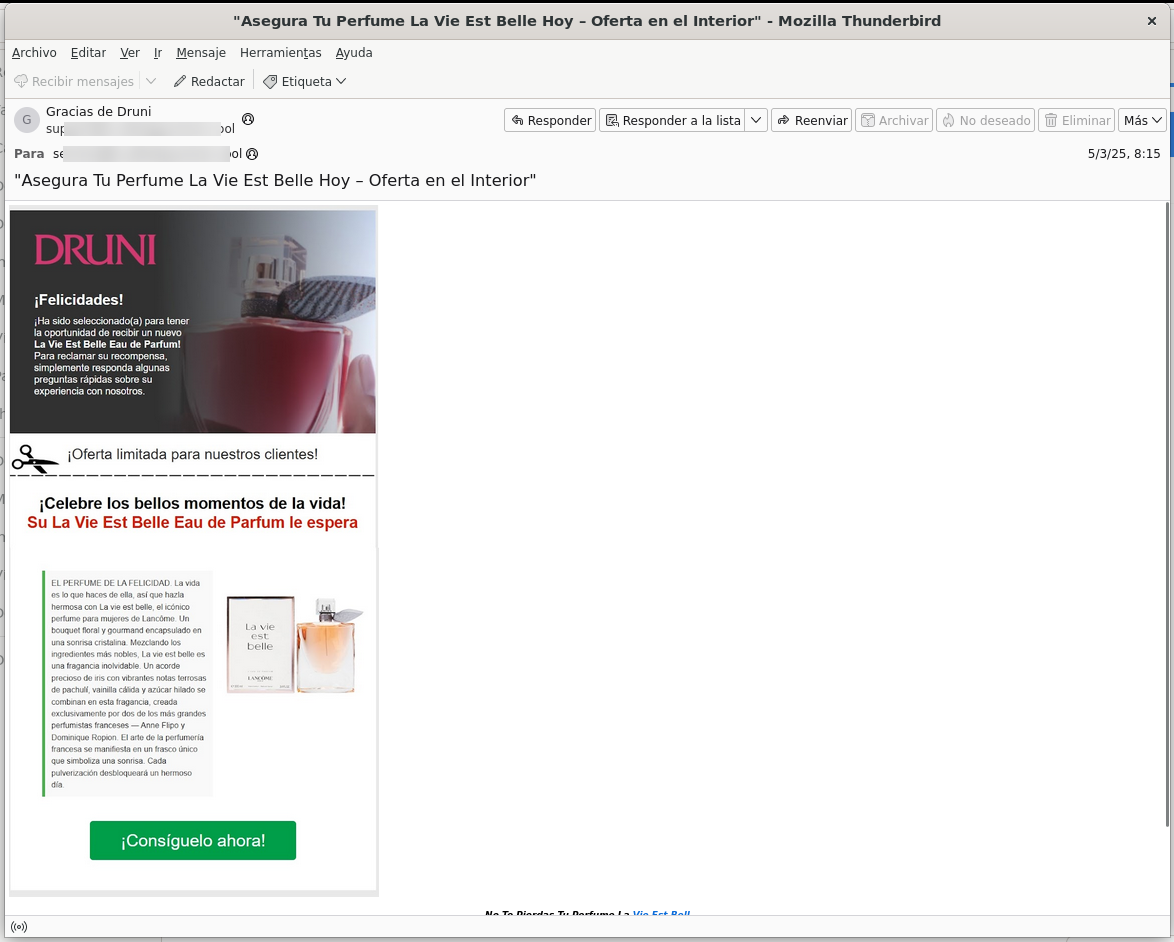Viewport: 1174px width, 942px height.
Task: Open the Mensaje menu
Action: click(x=200, y=53)
